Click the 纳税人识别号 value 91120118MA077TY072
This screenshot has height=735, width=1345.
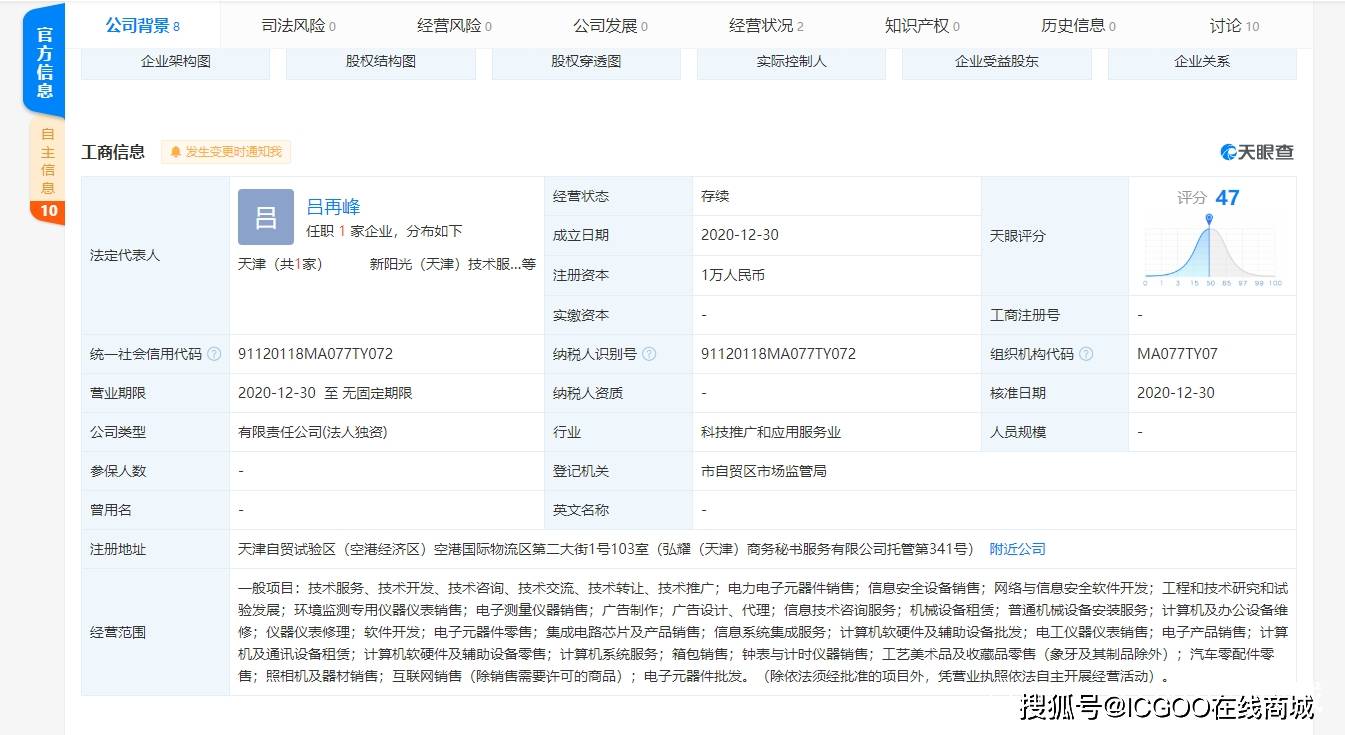(x=778, y=354)
